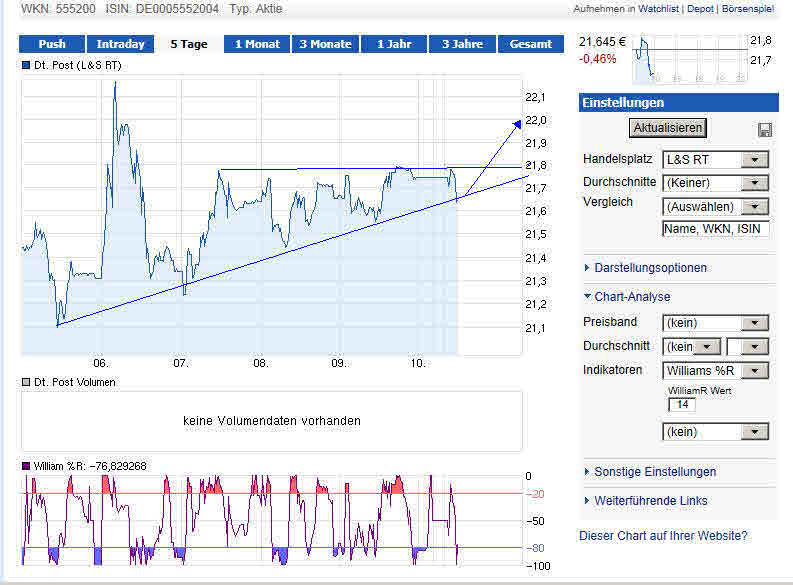Click the Dt. Post (L&S RT) legend label
The height and width of the screenshot is (585, 793).
tap(78, 65)
